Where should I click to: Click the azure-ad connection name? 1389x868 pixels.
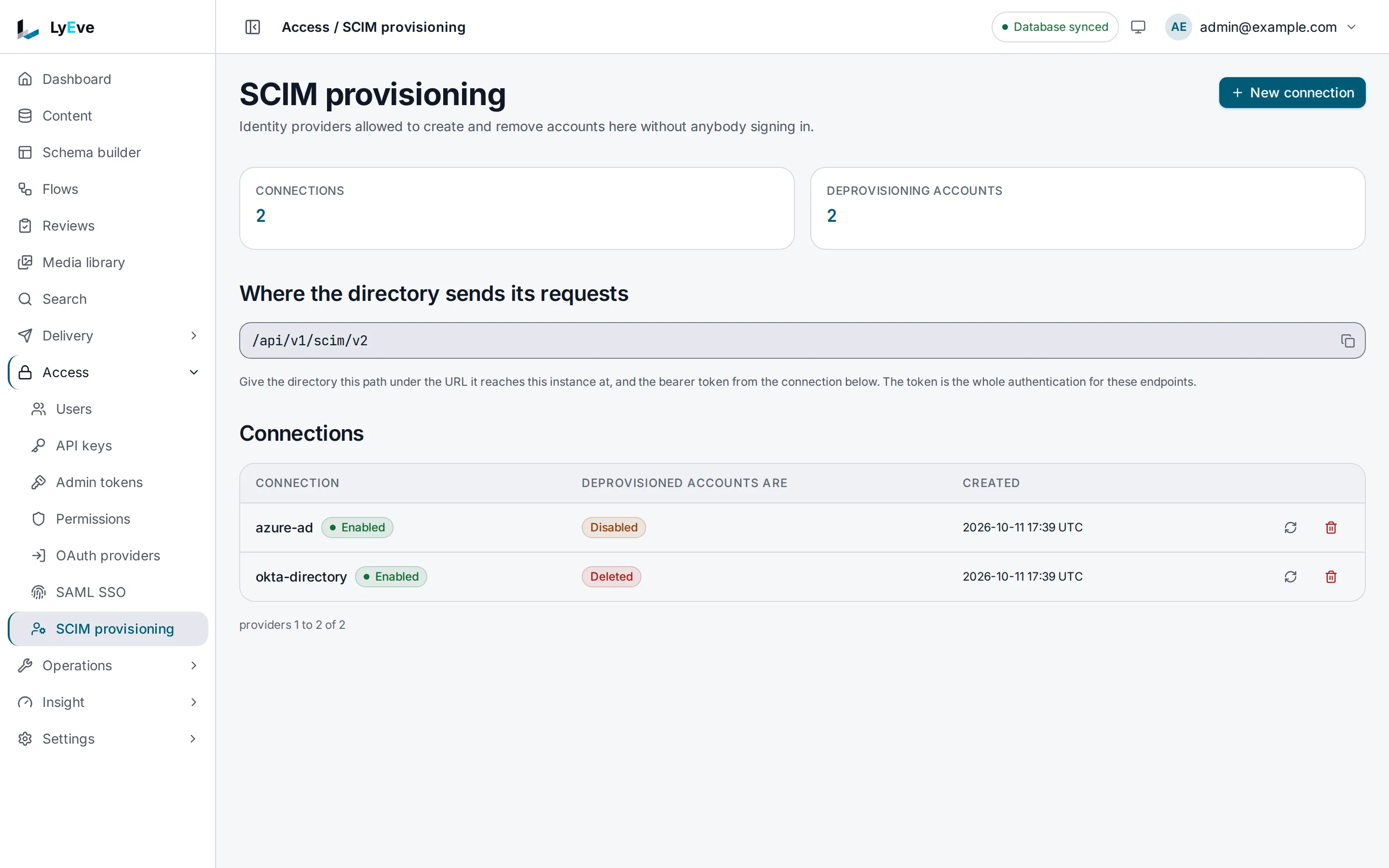[284, 528]
